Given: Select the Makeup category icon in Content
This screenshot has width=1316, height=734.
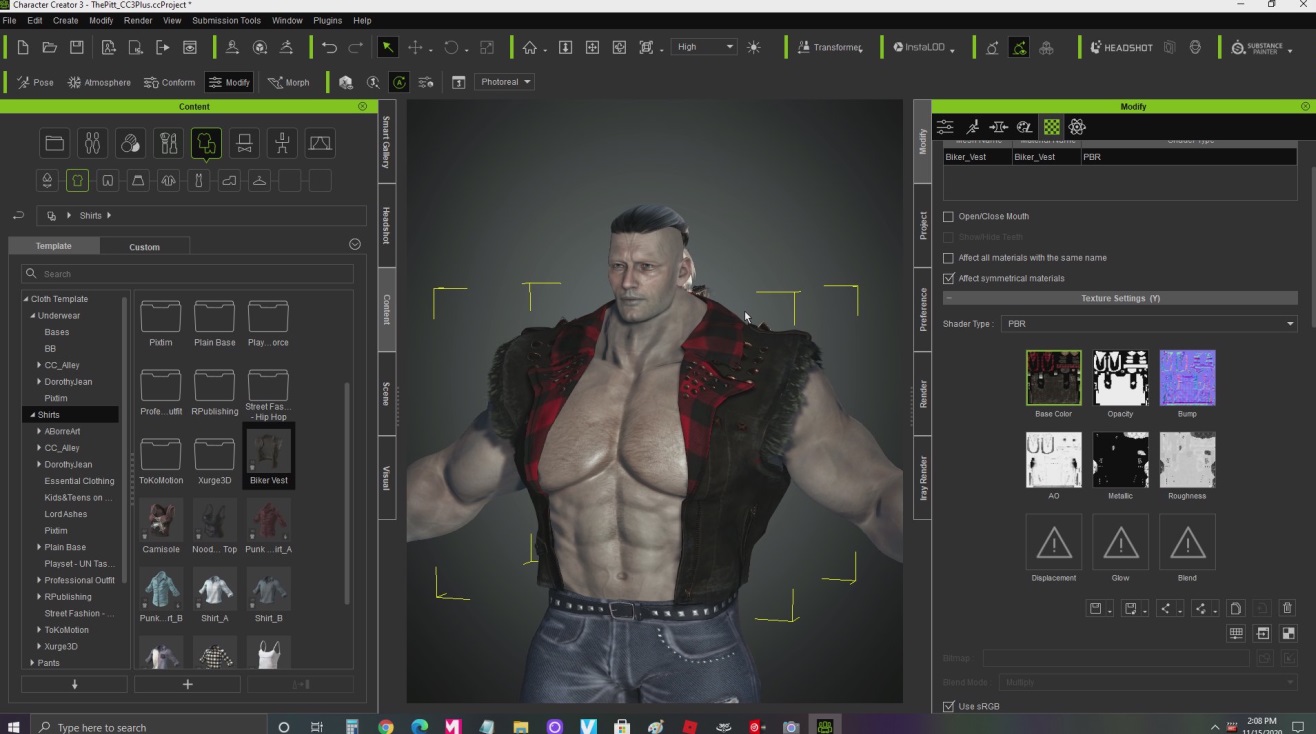Looking at the screenshot, I should [168, 143].
